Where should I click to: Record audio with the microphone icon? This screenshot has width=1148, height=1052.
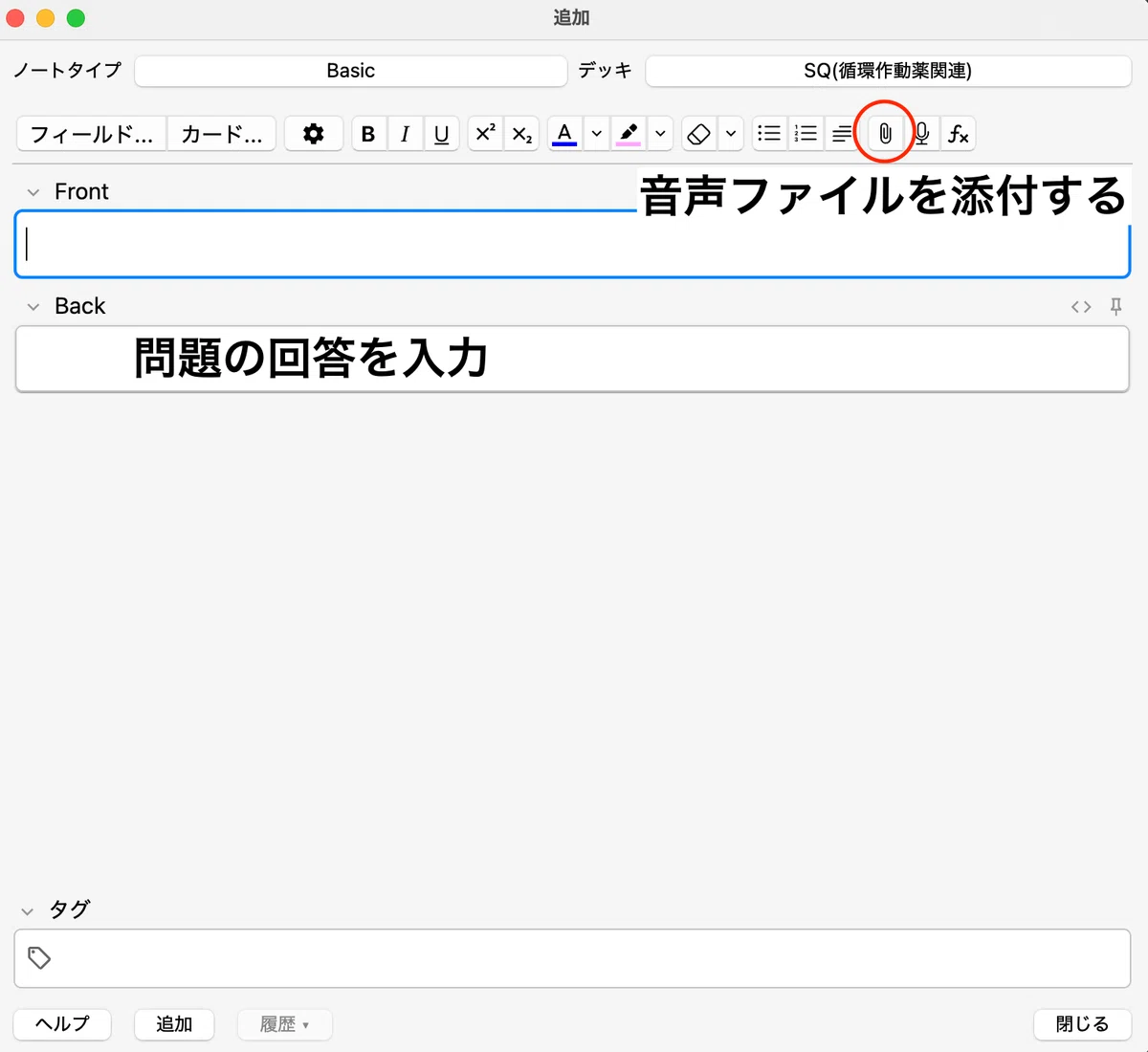(x=921, y=134)
